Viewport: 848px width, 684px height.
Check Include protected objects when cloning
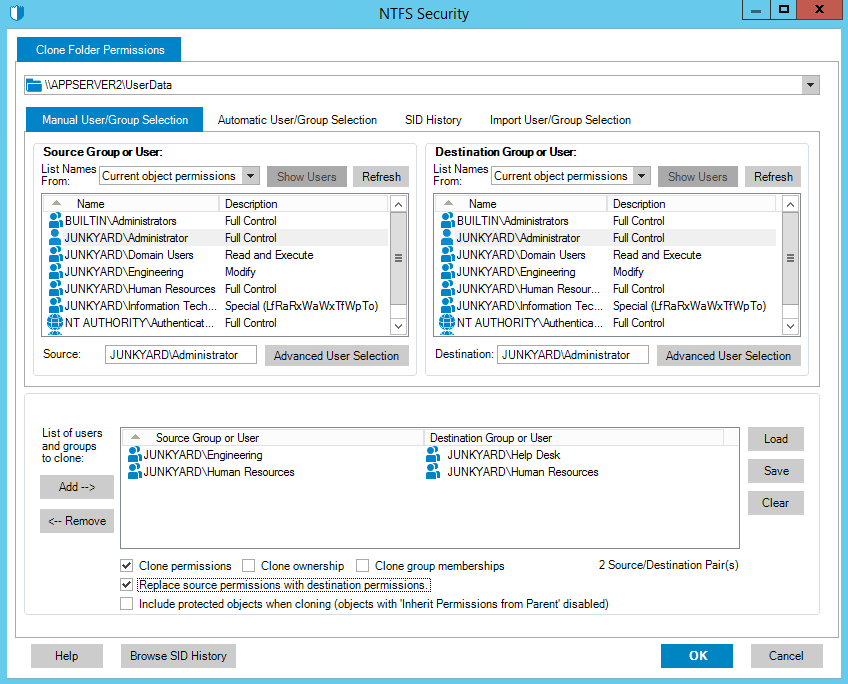126,604
